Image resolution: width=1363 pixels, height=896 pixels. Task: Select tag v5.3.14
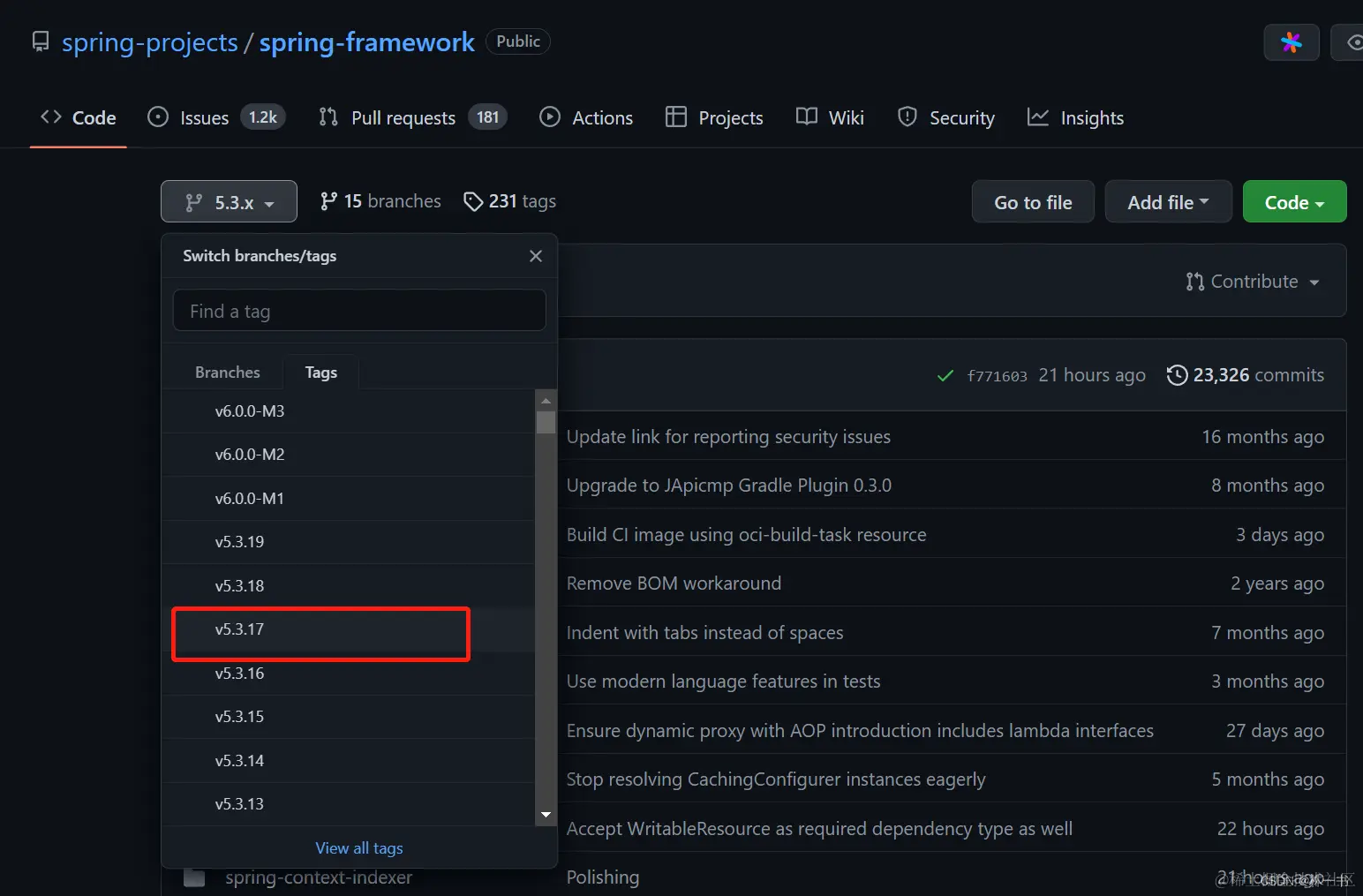click(349, 761)
